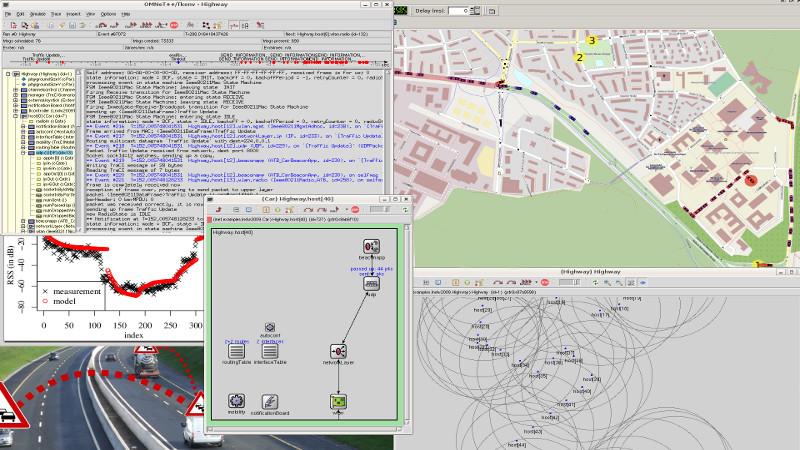Click the udp module icon in Car window
The width and height of the screenshot is (800, 450).
click(x=371, y=284)
